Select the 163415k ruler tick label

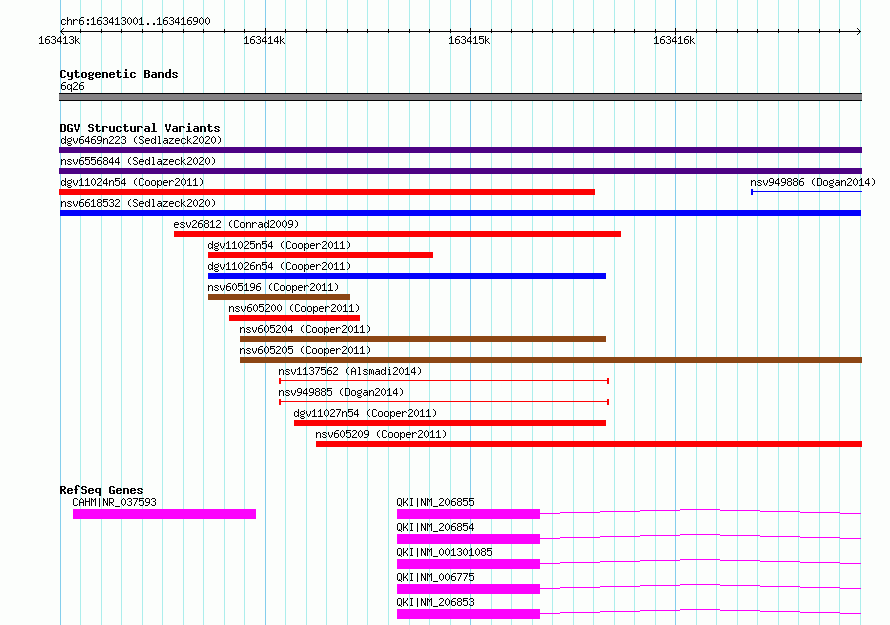tap(469, 40)
